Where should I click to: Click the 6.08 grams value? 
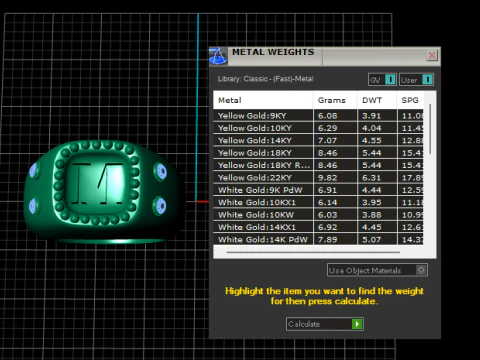coord(328,116)
